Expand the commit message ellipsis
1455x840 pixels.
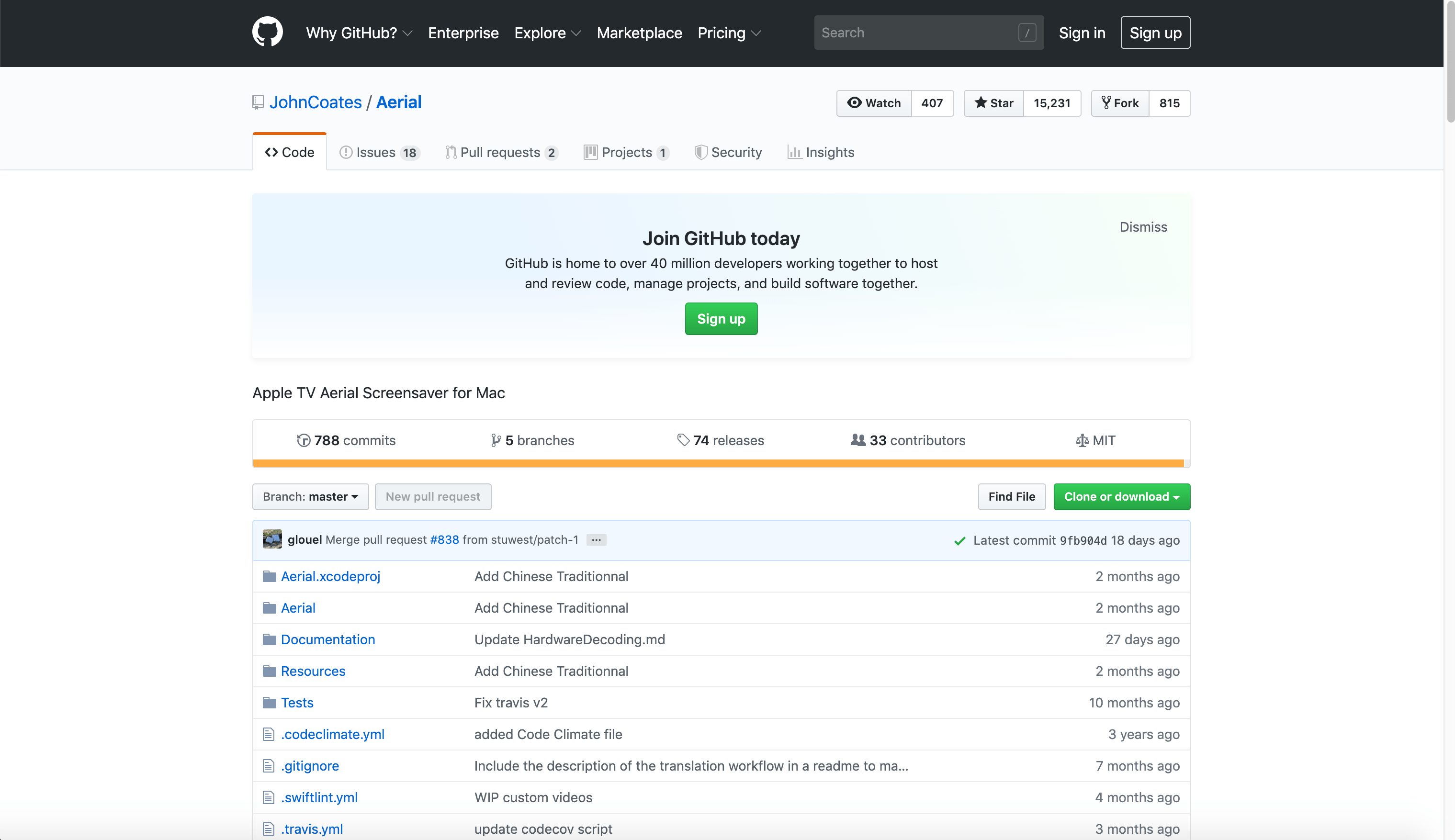click(x=596, y=540)
